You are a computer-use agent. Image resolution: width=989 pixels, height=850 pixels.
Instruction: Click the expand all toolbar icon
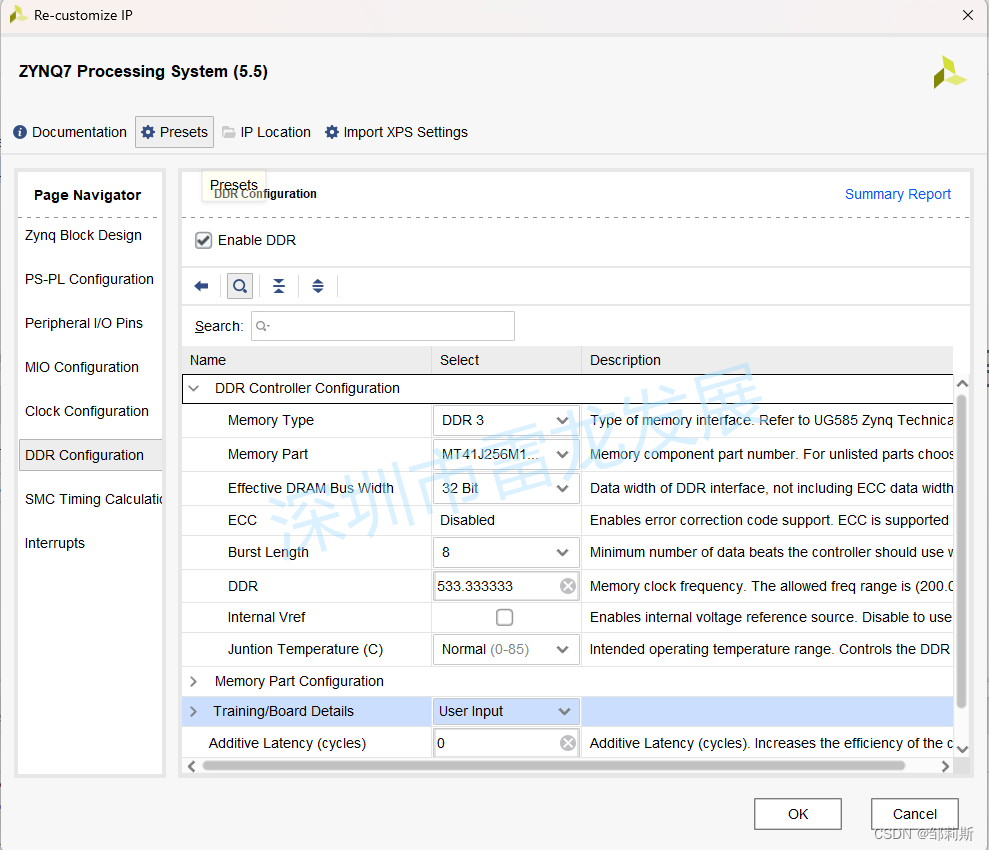coord(318,286)
